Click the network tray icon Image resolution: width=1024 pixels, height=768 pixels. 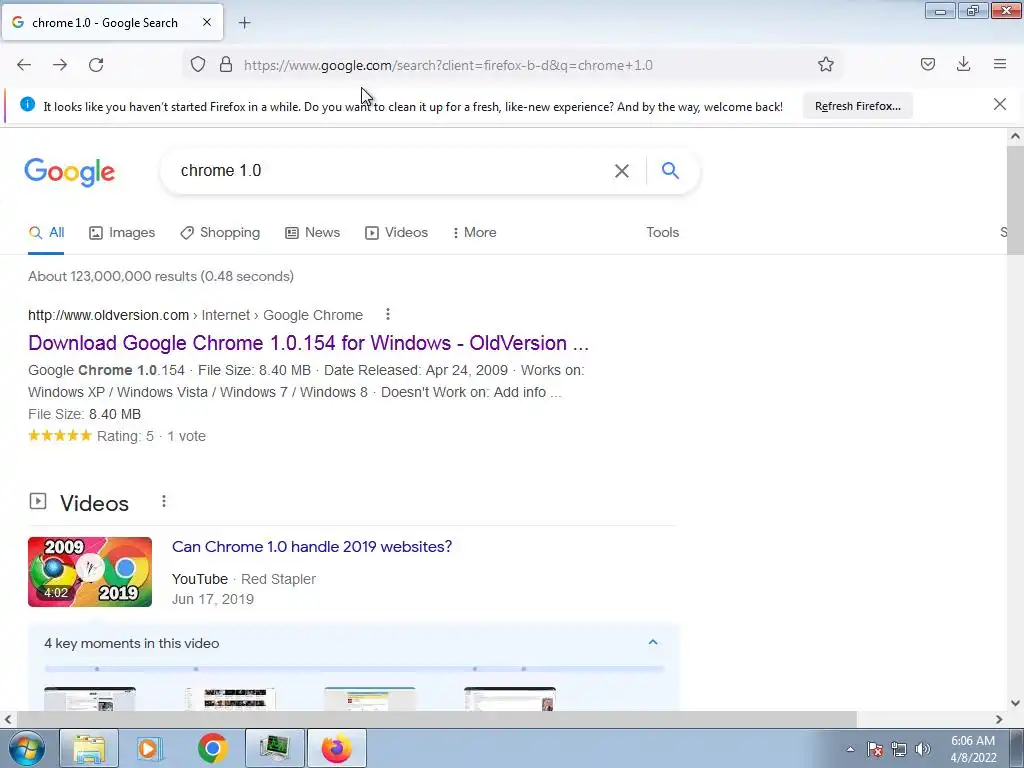(899, 749)
